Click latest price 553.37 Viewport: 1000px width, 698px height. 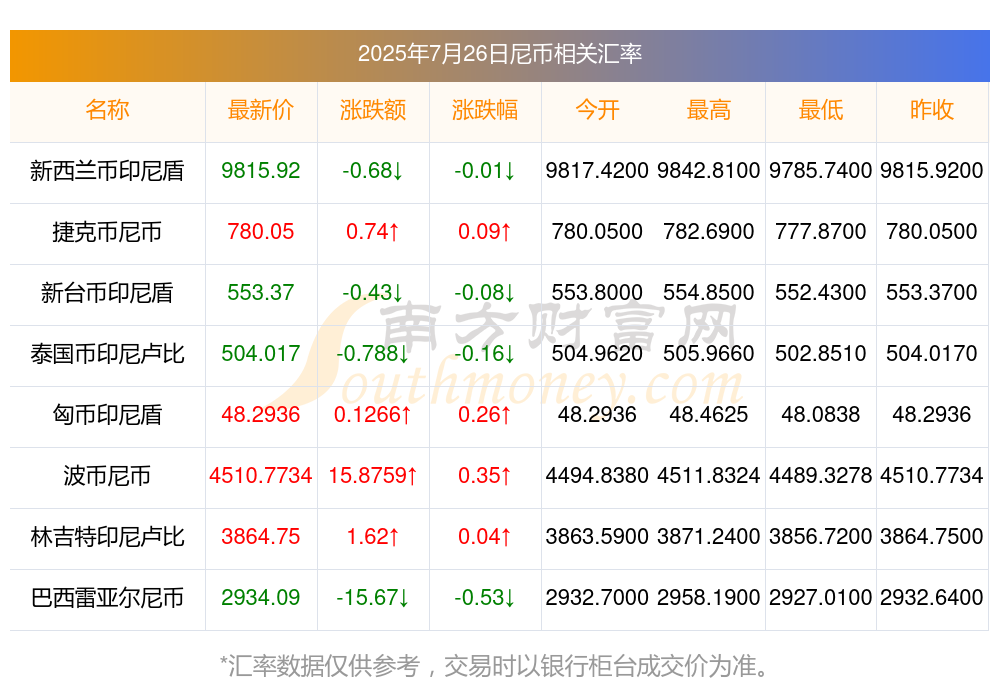pos(261,292)
